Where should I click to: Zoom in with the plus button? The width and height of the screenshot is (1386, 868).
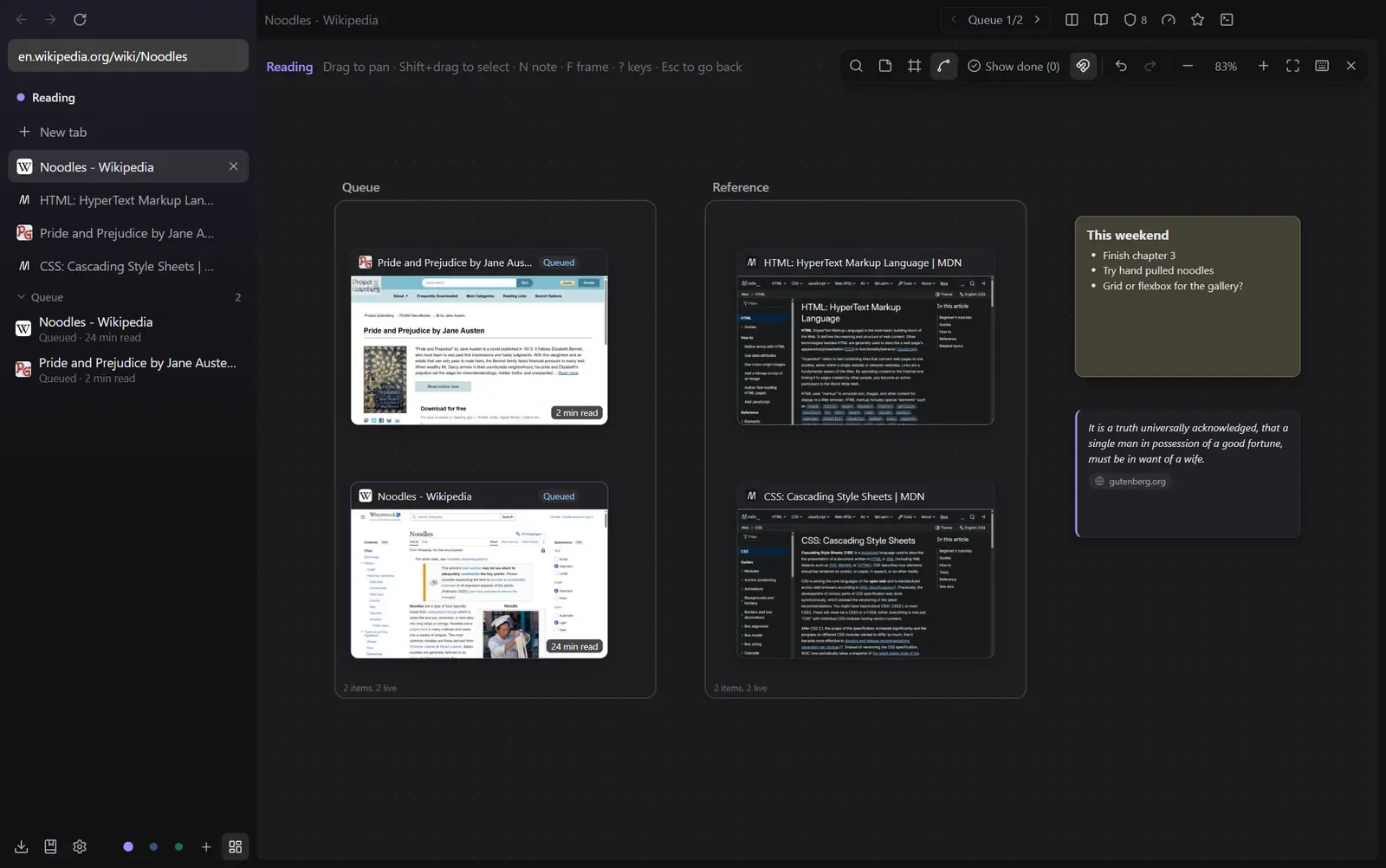coord(1264,66)
